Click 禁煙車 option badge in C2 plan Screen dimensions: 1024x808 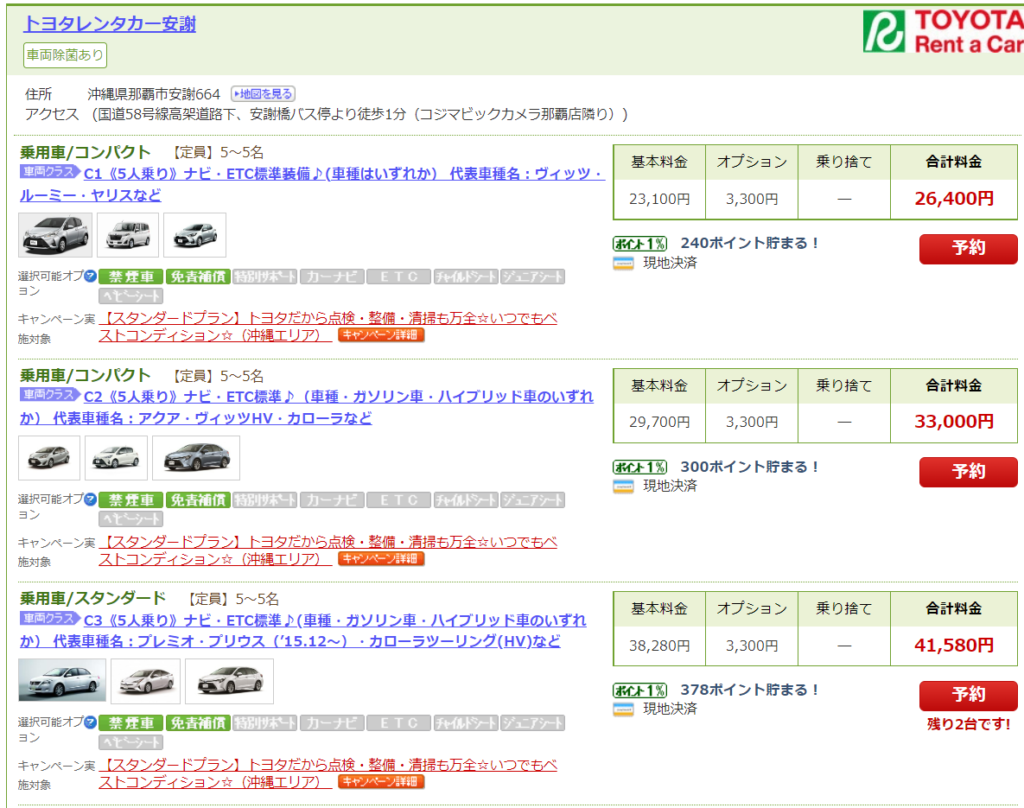131,500
